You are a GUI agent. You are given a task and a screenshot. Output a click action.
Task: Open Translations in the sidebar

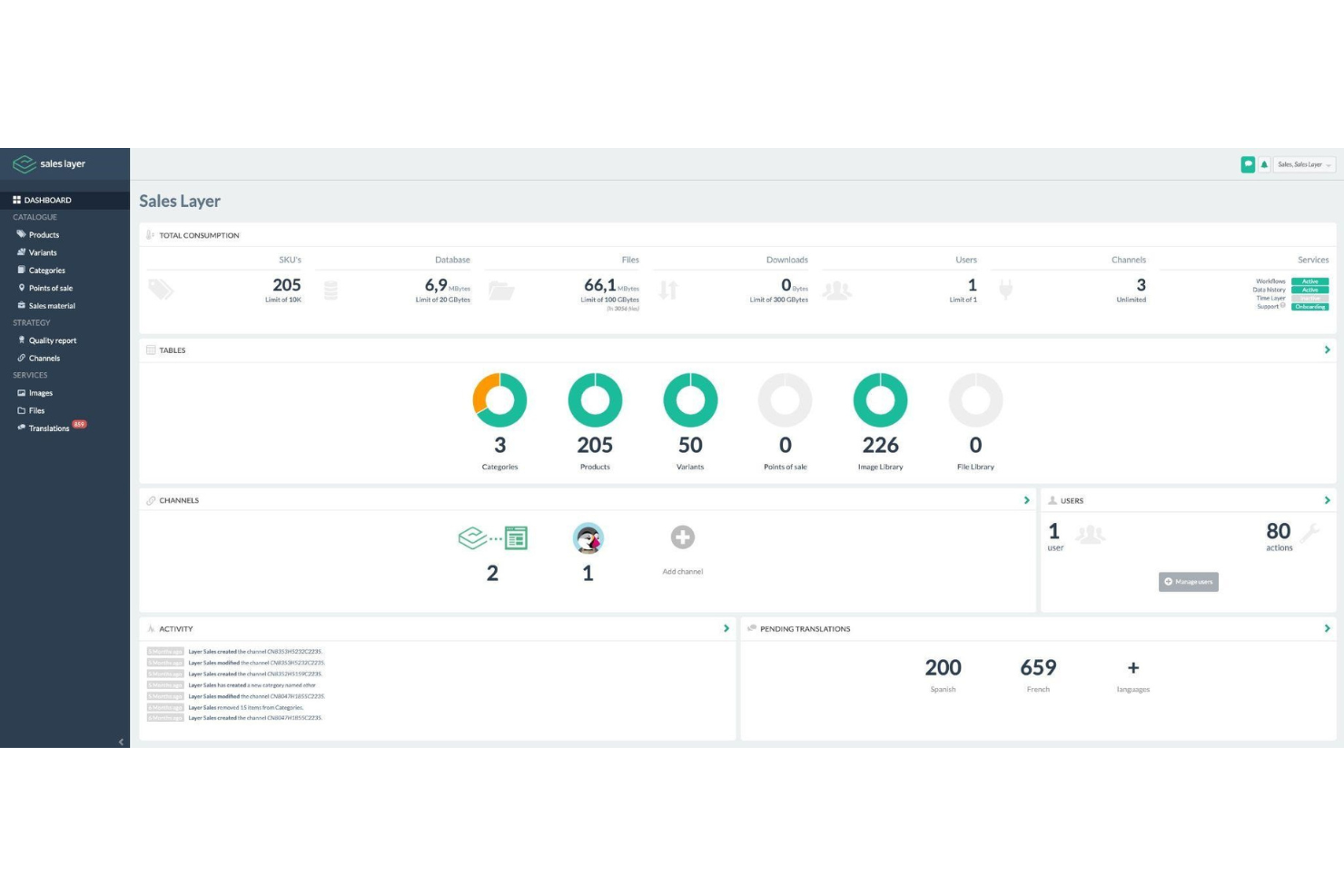[x=47, y=428]
